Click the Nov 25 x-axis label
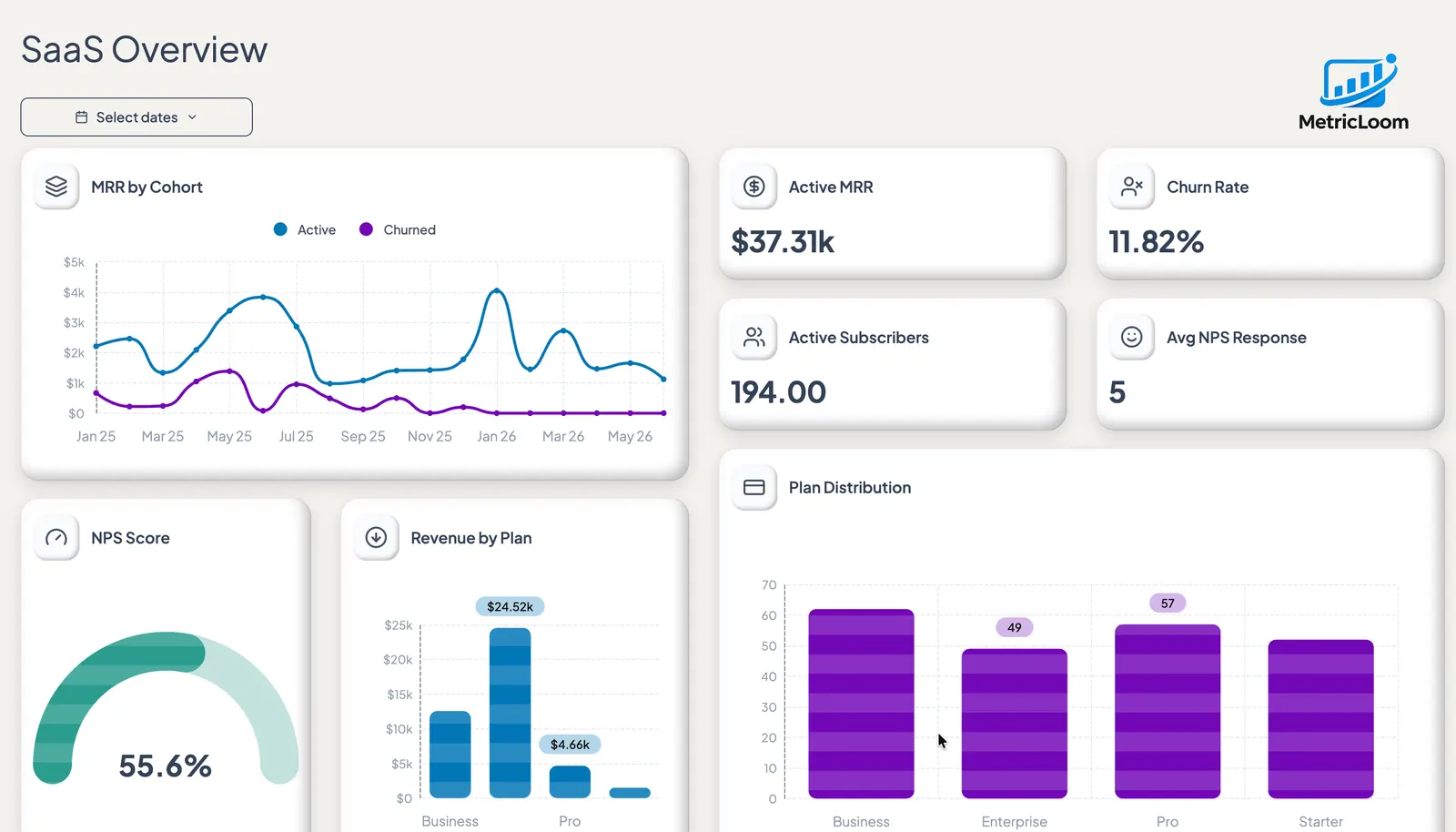1456x832 pixels. pos(430,436)
